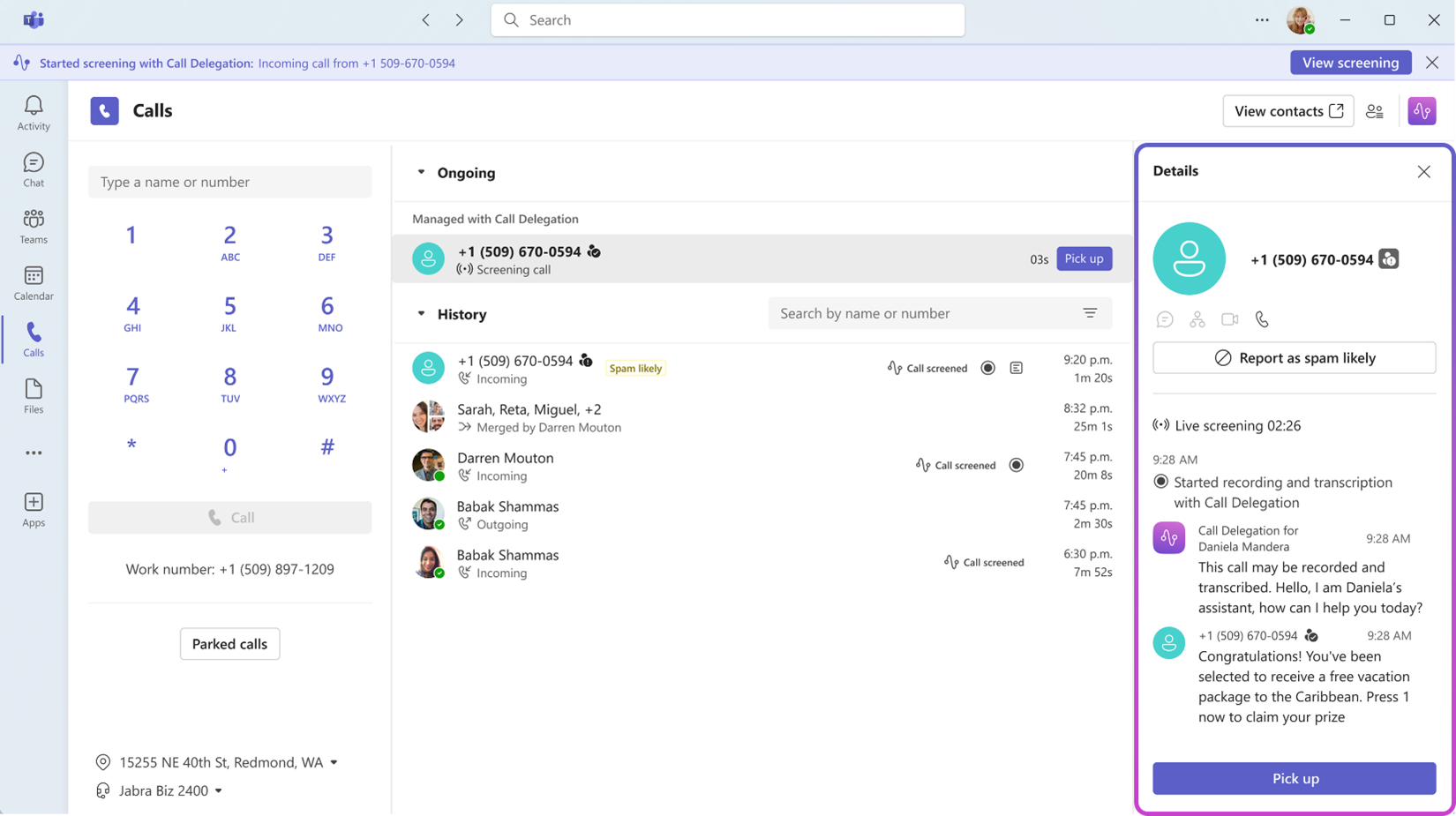Select the Calls sidebar tab

point(34,340)
